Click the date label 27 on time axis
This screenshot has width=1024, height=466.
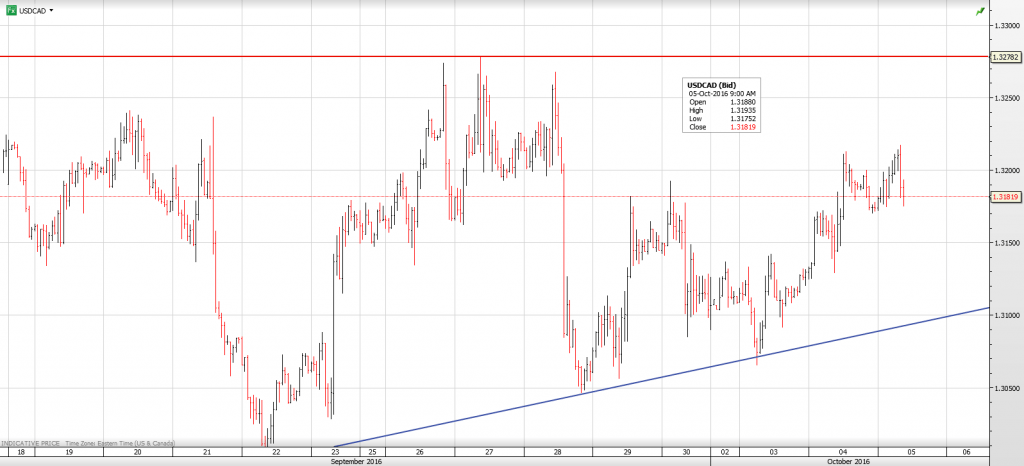coord(488,452)
